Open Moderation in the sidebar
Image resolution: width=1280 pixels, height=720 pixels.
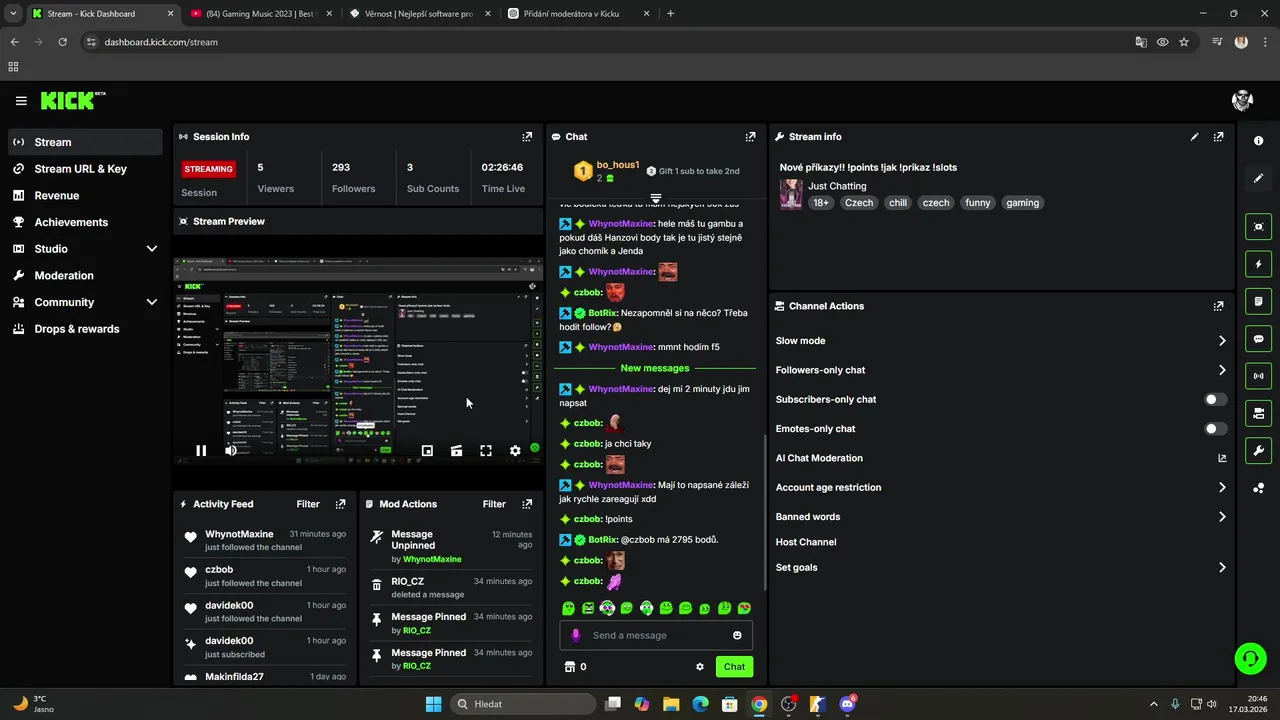point(86,275)
